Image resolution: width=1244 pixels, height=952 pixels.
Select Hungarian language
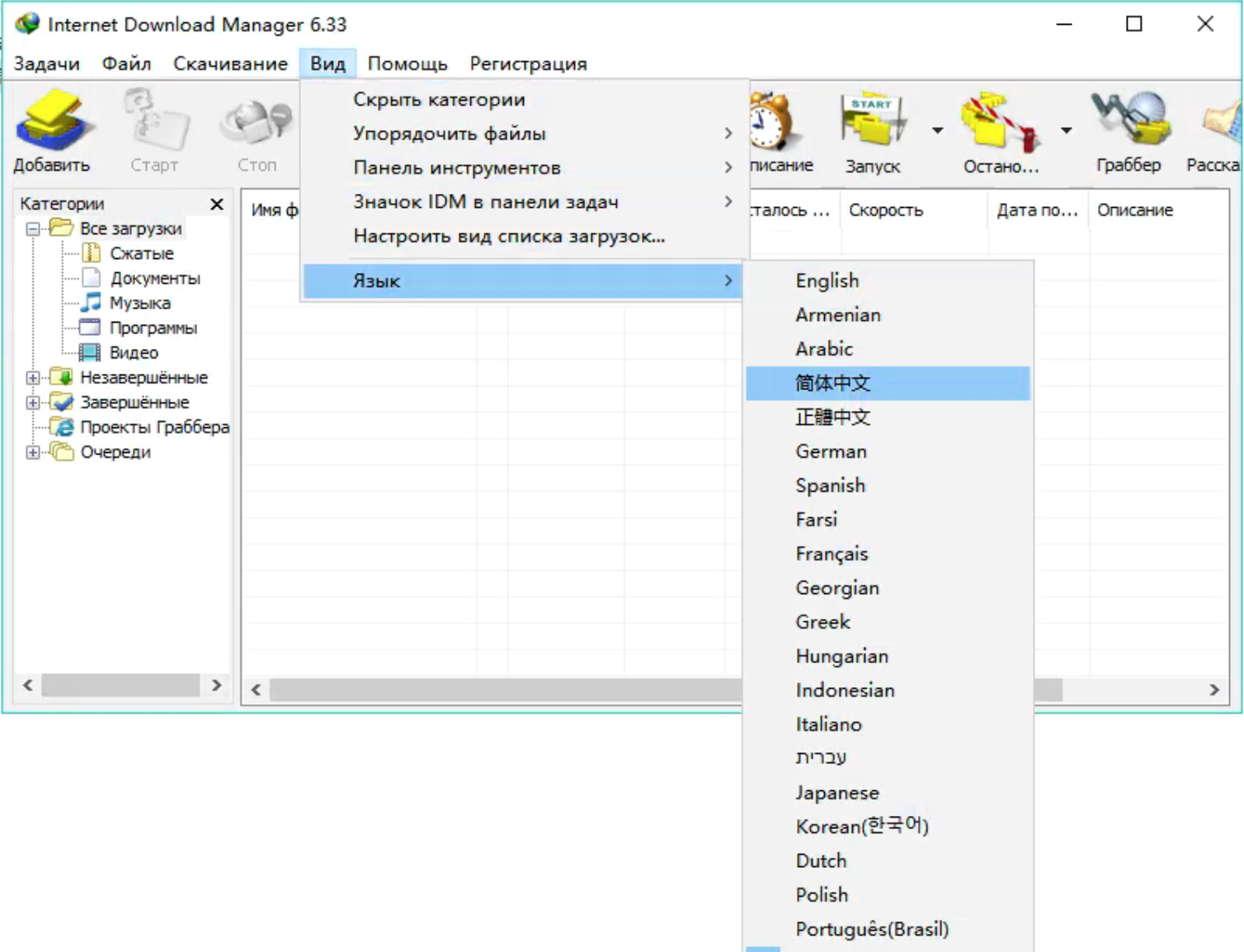click(888, 656)
